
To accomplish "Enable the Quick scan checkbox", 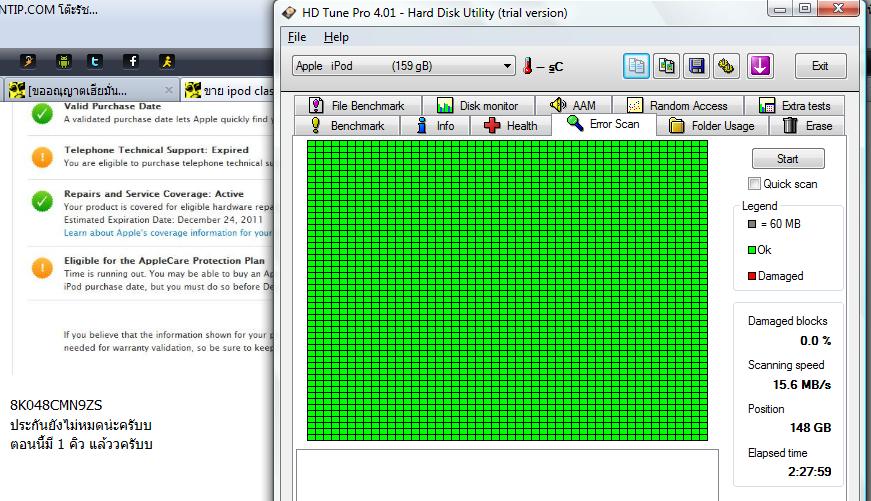I will tap(755, 184).
